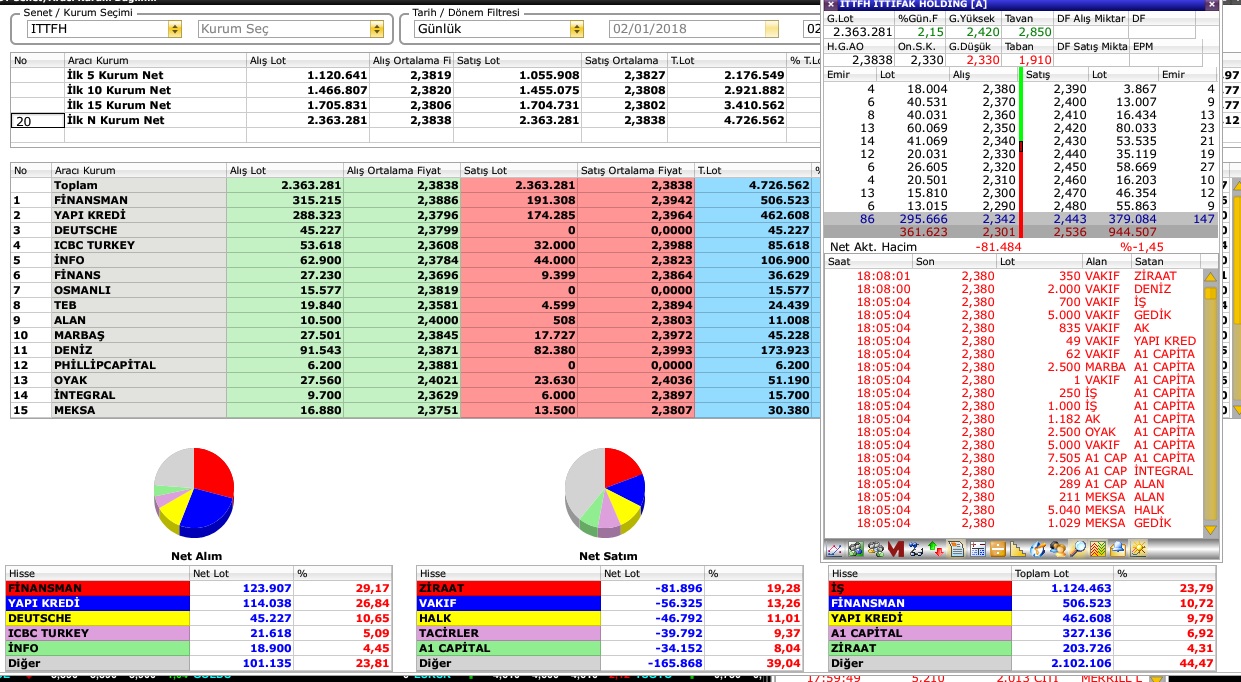
Task: Click the yellow staircase depth icon
Action: [1017, 549]
